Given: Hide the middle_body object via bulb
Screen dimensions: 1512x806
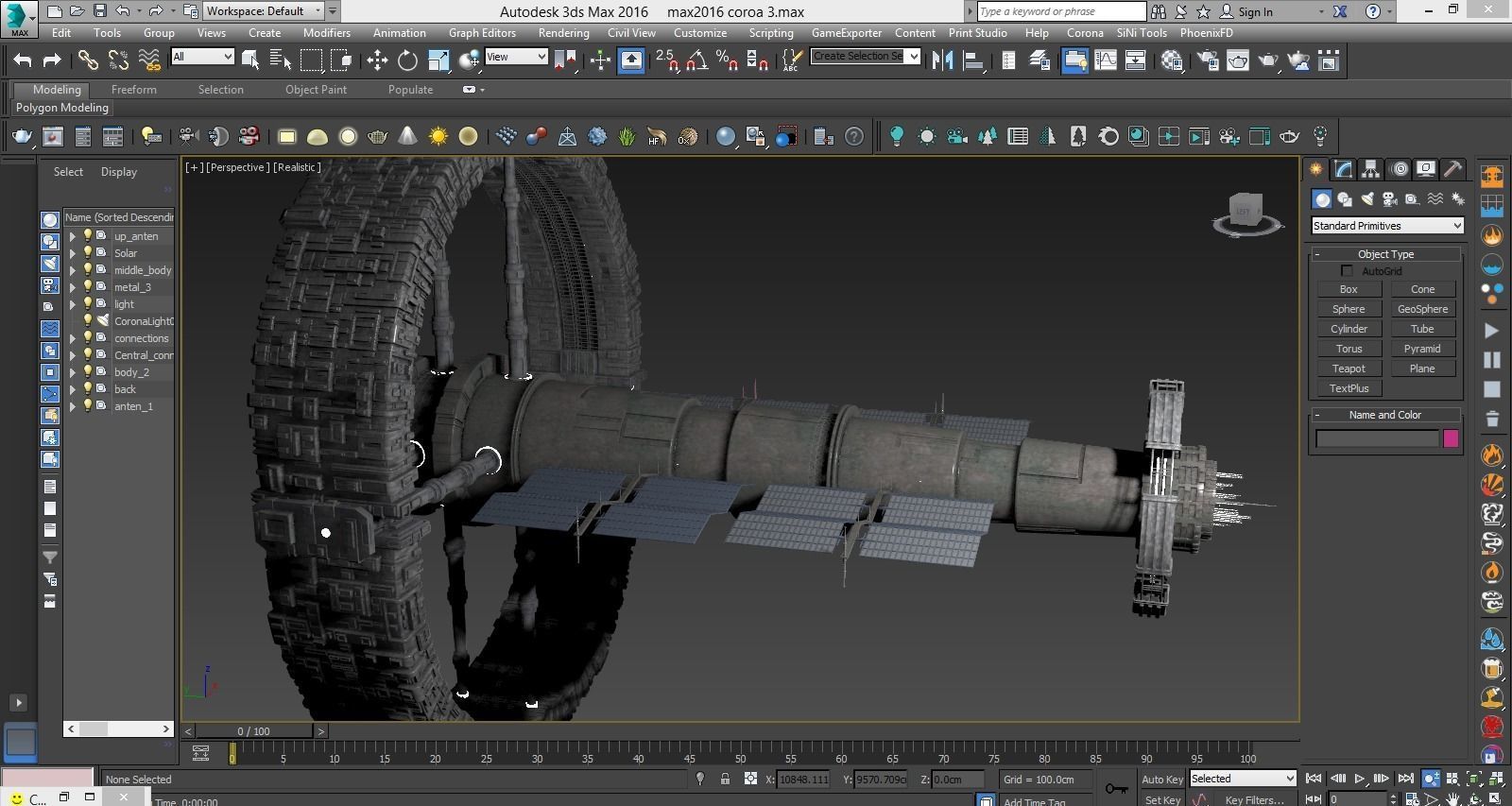Looking at the screenshot, I should 88,270.
